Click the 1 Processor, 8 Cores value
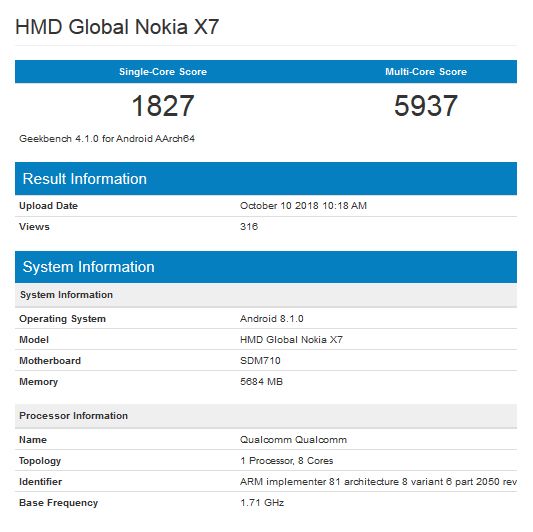Viewport: 533px width, 532px height. pos(287,461)
